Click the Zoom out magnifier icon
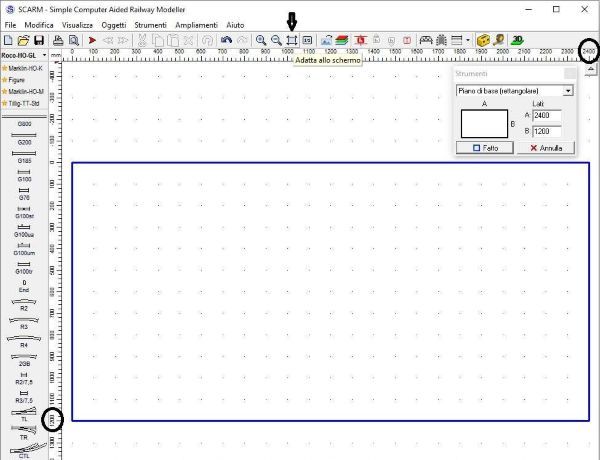The width and height of the screenshot is (600, 460). pyautogui.click(x=276, y=39)
